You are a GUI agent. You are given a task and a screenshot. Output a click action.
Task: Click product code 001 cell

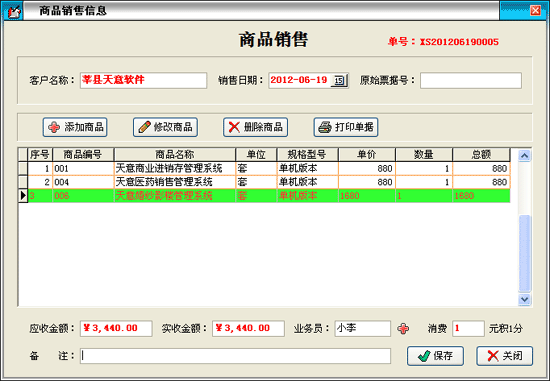pyautogui.click(x=83, y=168)
